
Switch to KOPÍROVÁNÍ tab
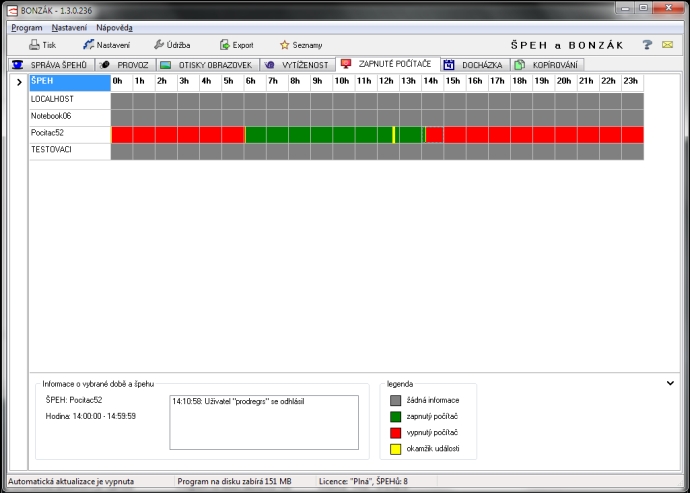547,65
